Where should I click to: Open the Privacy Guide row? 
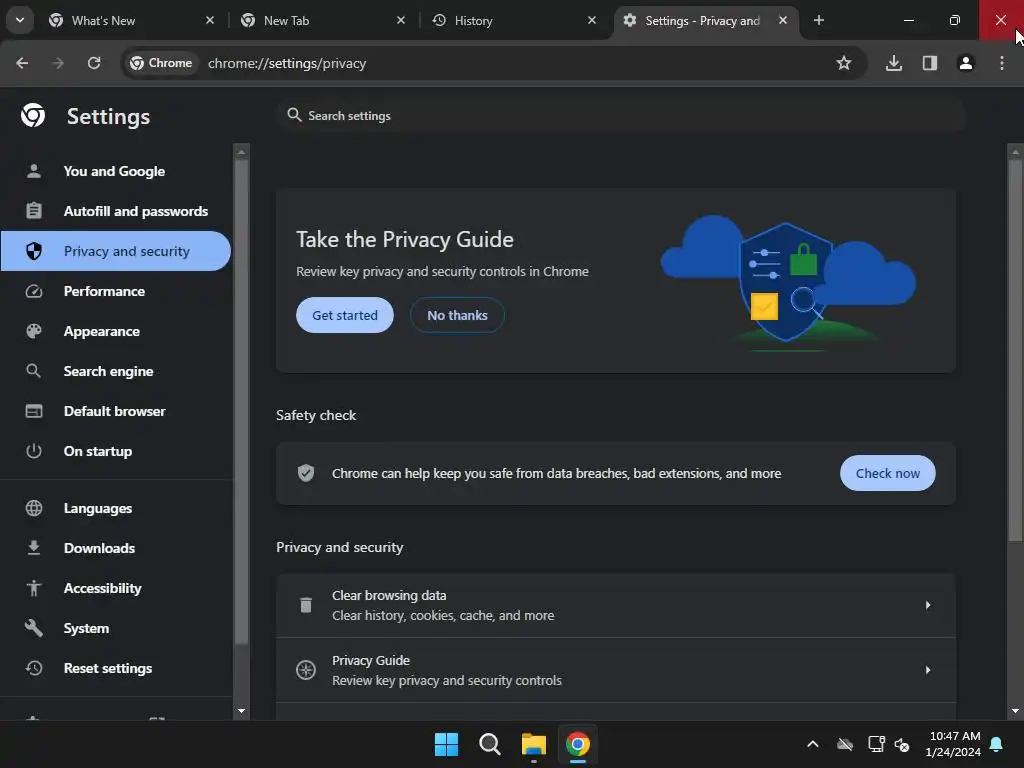coord(616,670)
